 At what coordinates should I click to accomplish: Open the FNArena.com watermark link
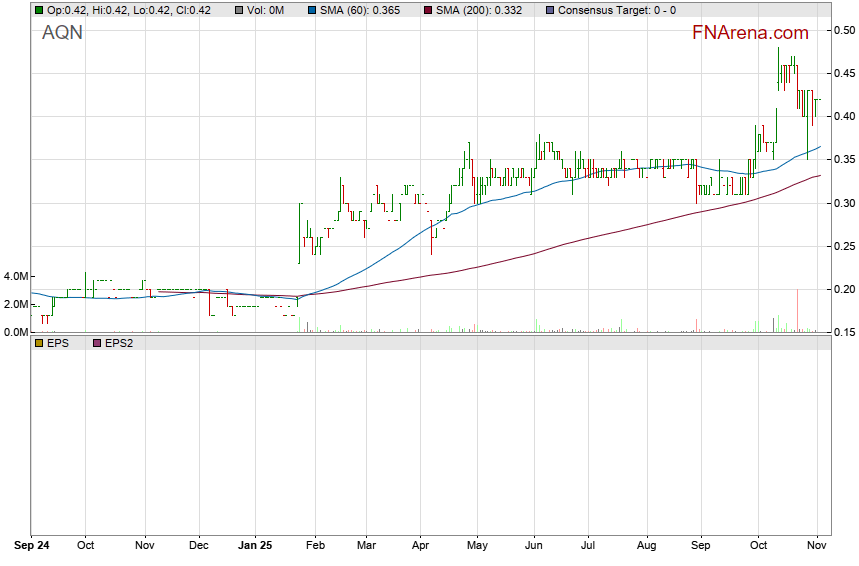click(750, 32)
